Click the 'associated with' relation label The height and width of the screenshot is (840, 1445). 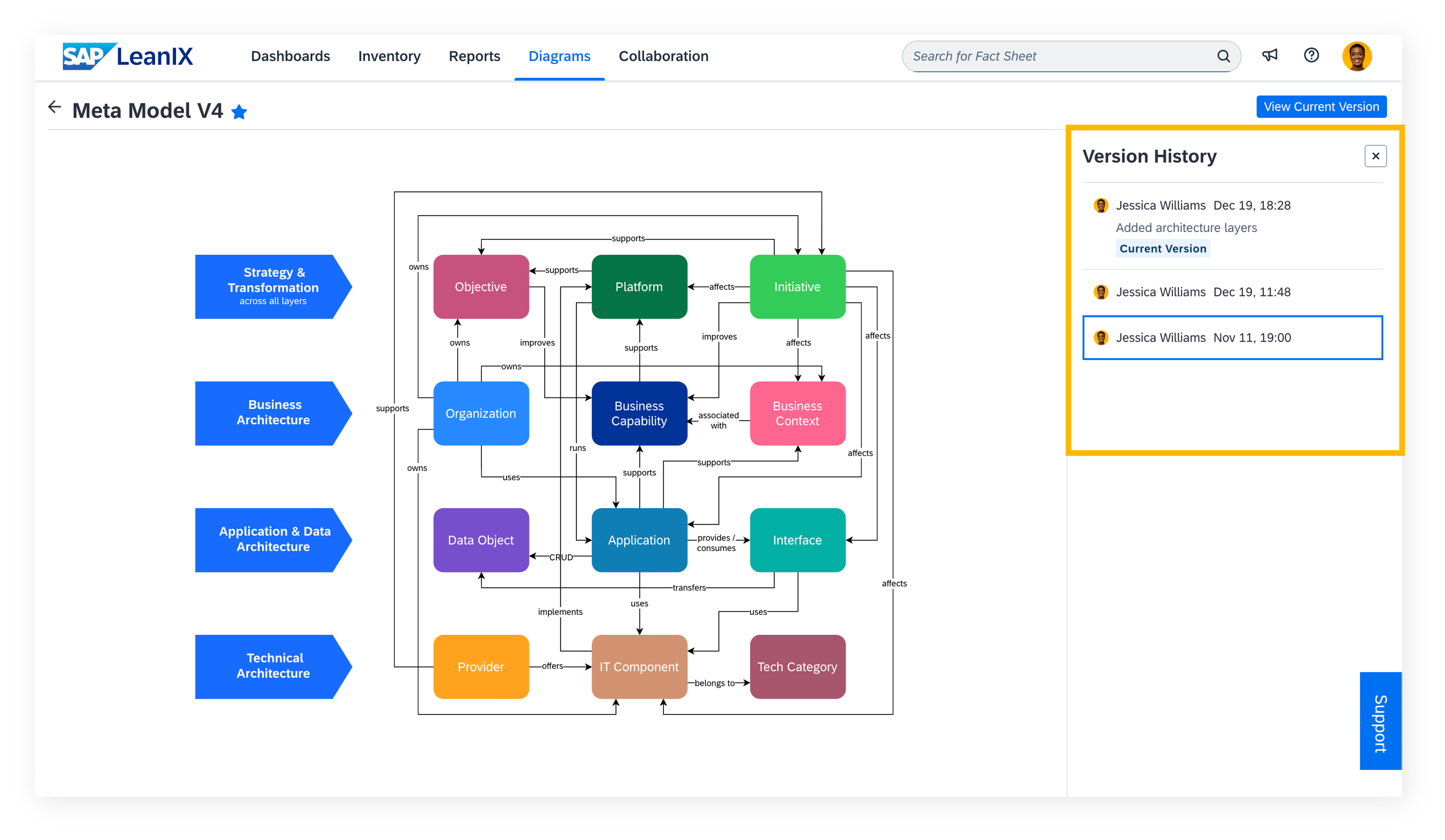click(718, 420)
